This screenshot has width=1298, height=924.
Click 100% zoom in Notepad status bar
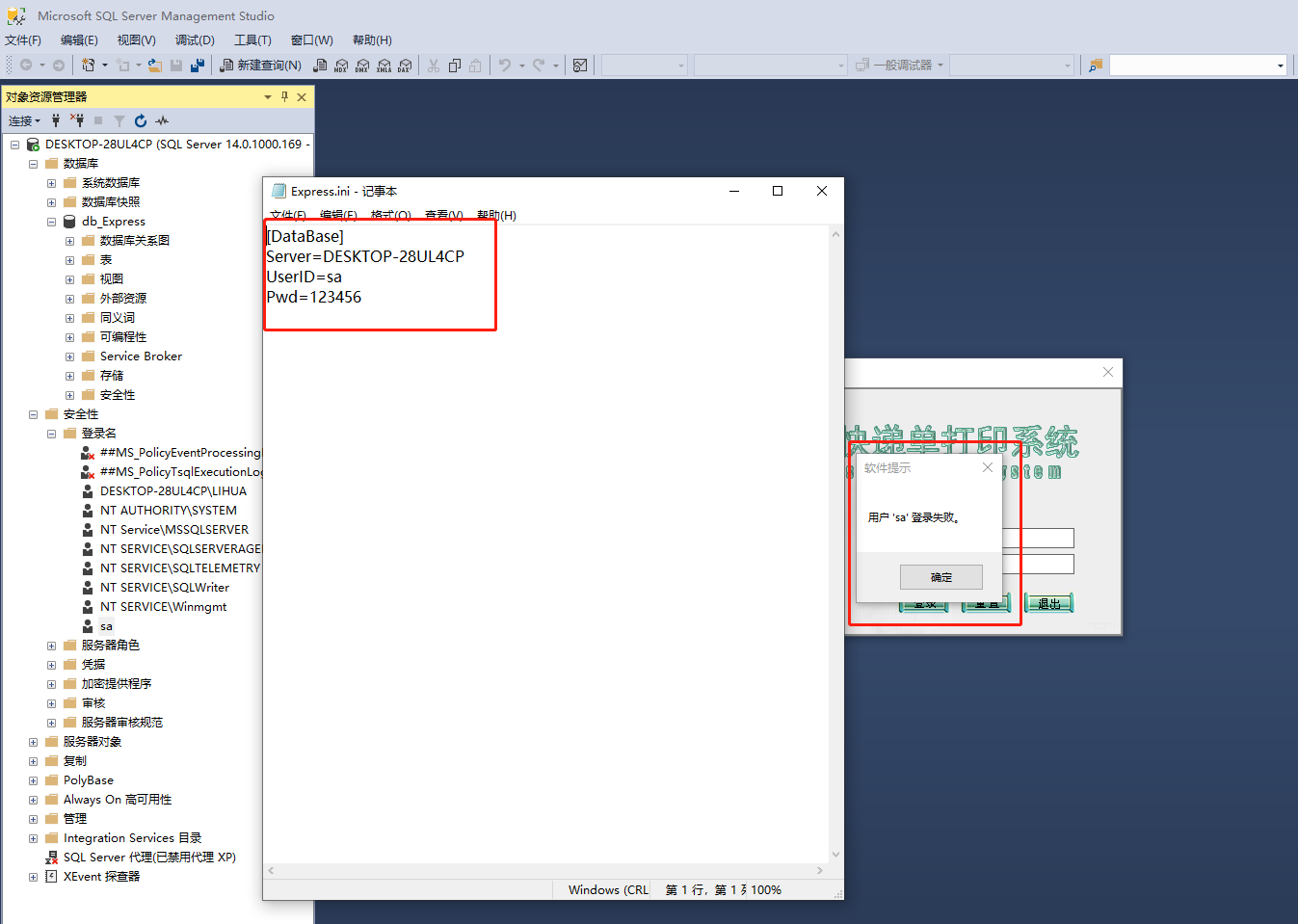coord(766,890)
